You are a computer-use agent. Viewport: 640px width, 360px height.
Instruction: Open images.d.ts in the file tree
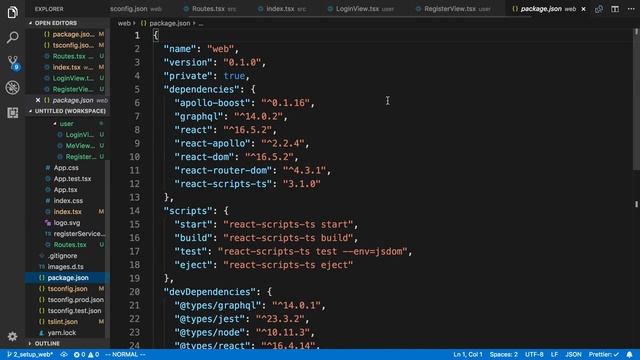pyautogui.click(x=65, y=267)
